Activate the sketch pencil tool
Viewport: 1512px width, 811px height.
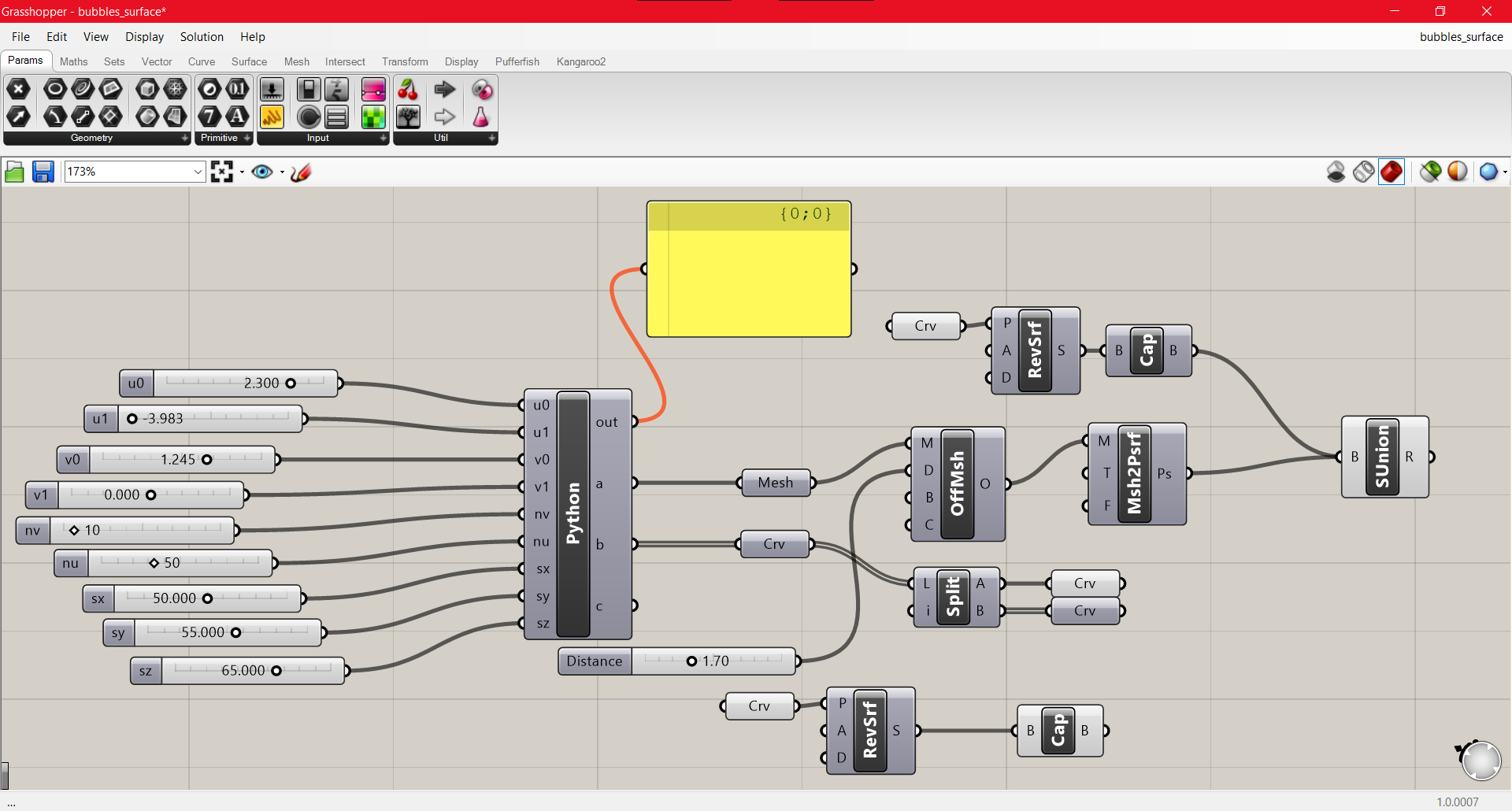pos(301,172)
